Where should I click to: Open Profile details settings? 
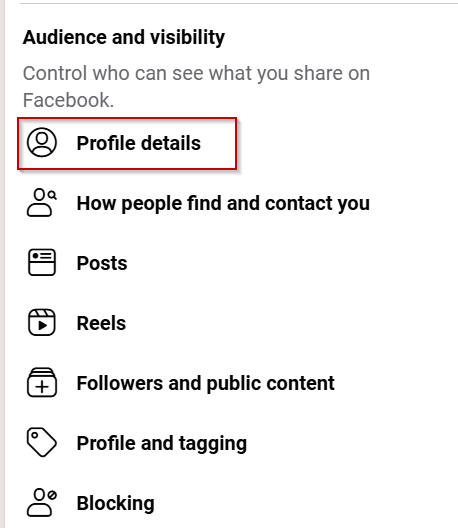pos(127,143)
